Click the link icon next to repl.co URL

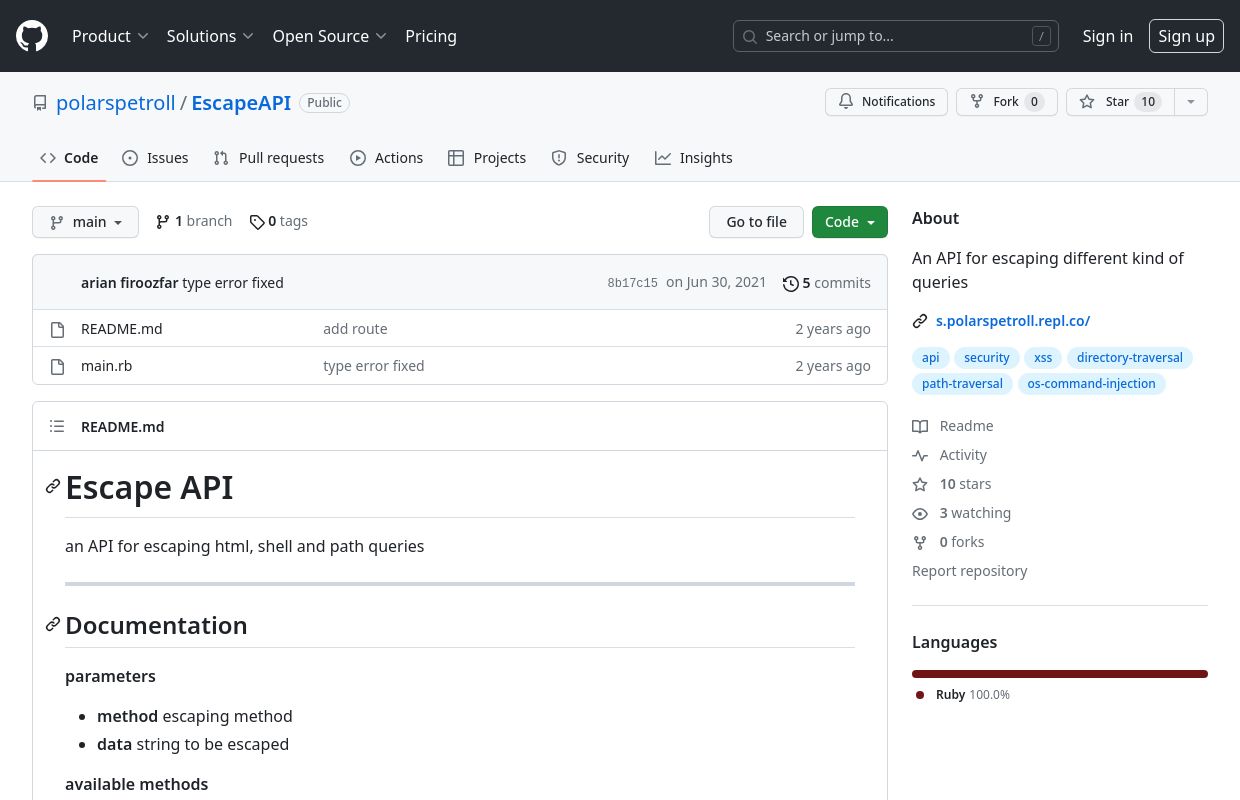920,321
